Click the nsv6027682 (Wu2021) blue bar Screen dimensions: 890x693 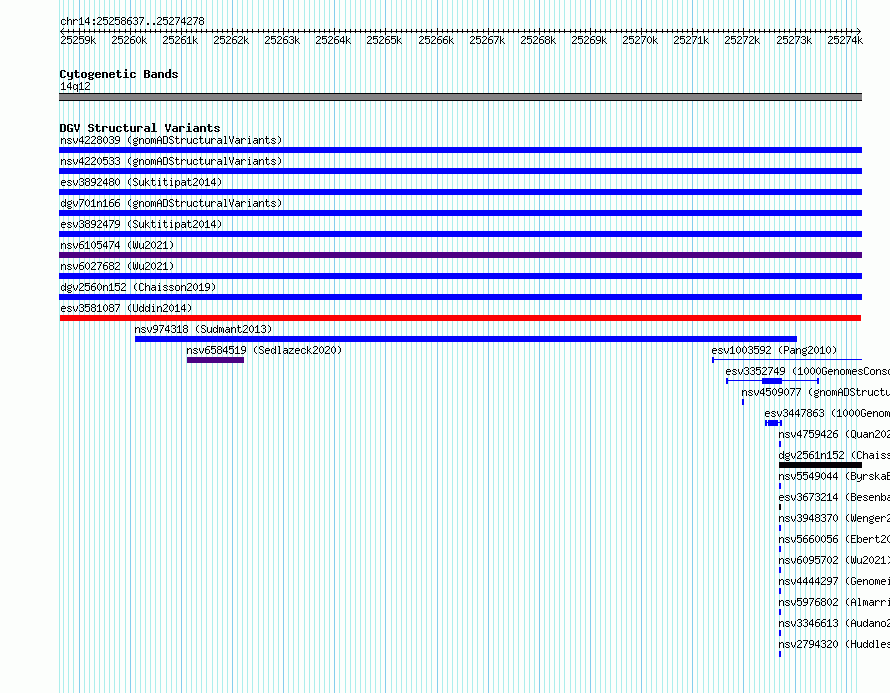[460, 276]
